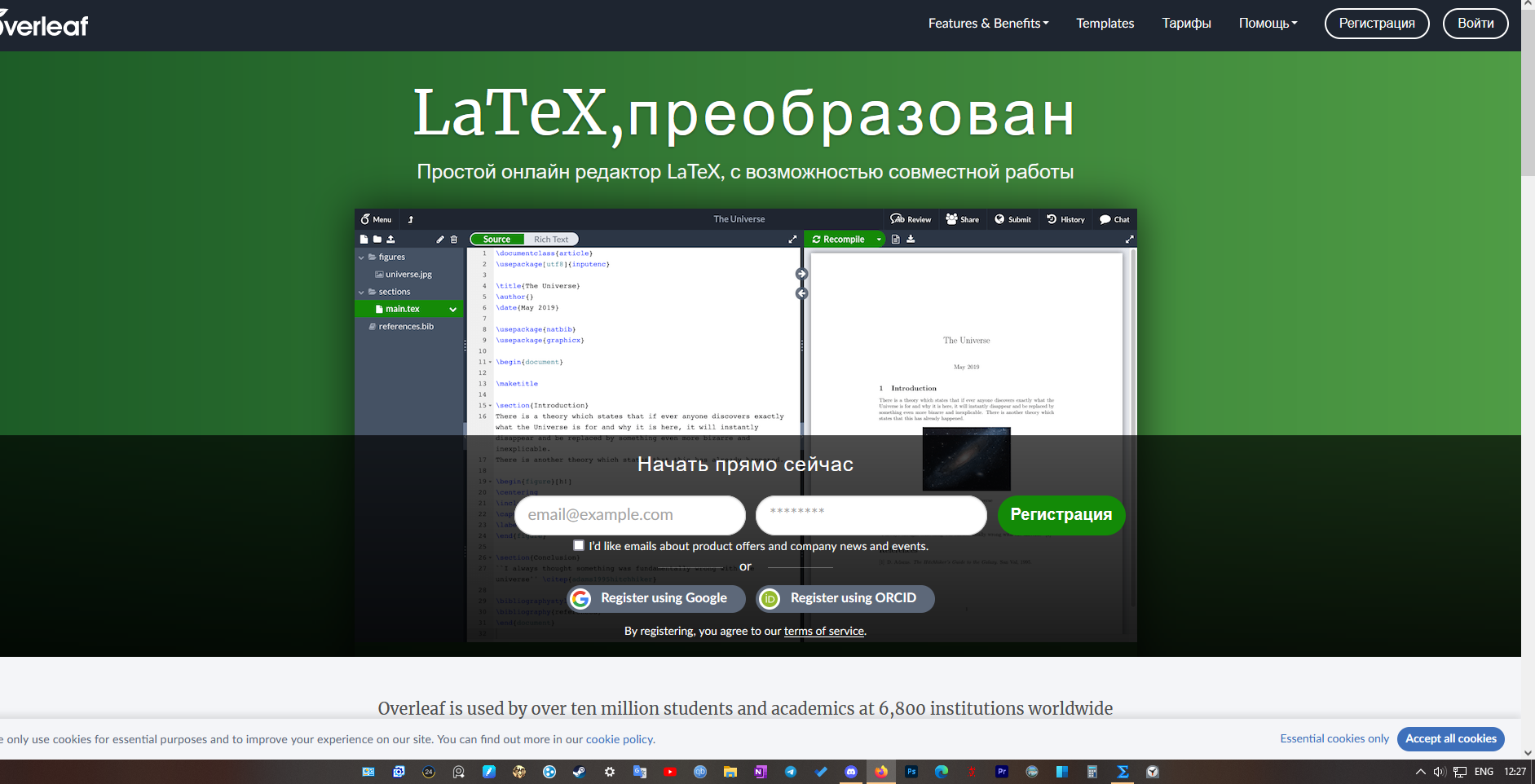Toggle the product offers email checkbox
Image resolution: width=1535 pixels, height=784 pixels.
[579, 545]
